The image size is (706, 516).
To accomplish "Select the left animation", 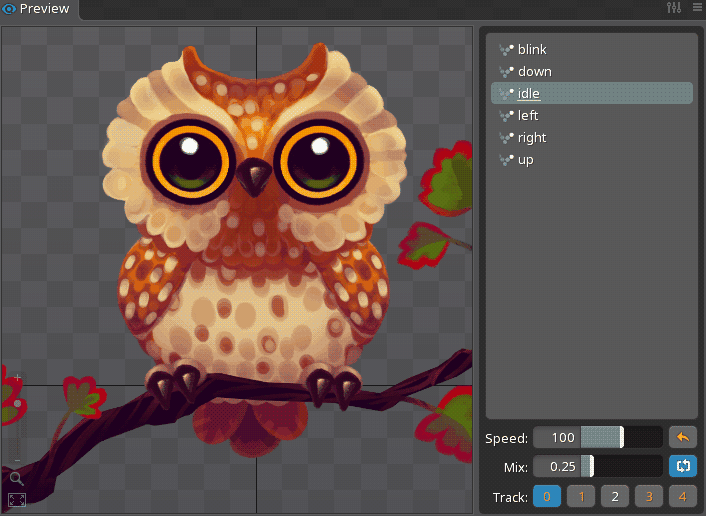I will tap(528, 115).
